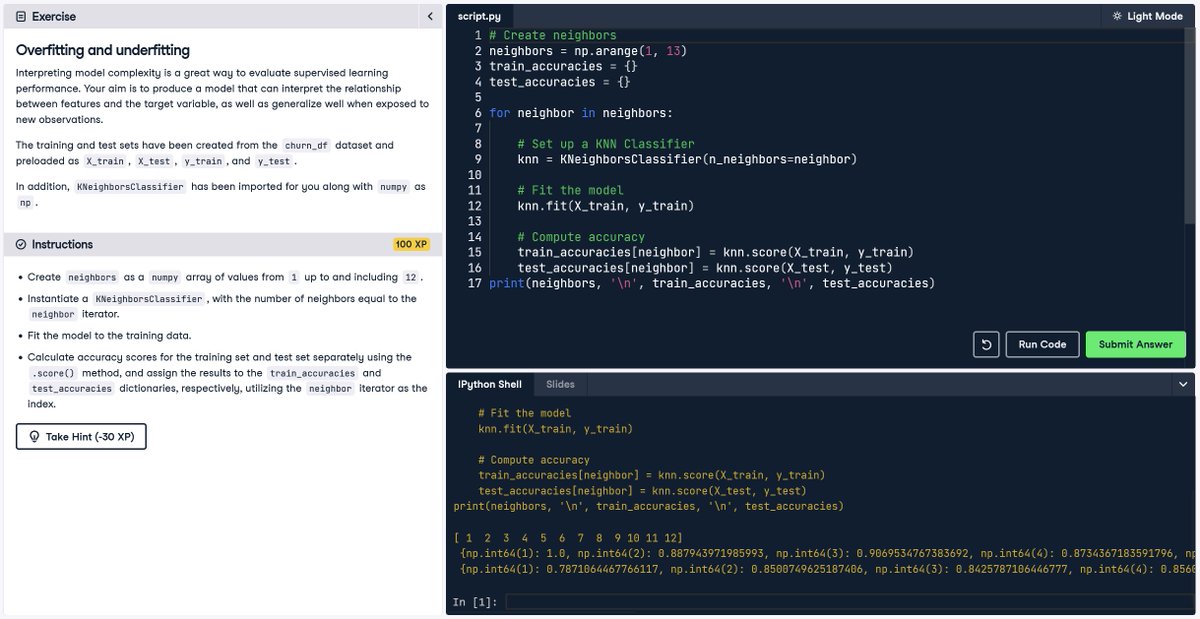Click the In [1] shell input field
This screenshot has width=1200, height=619.
coord(849,602)
